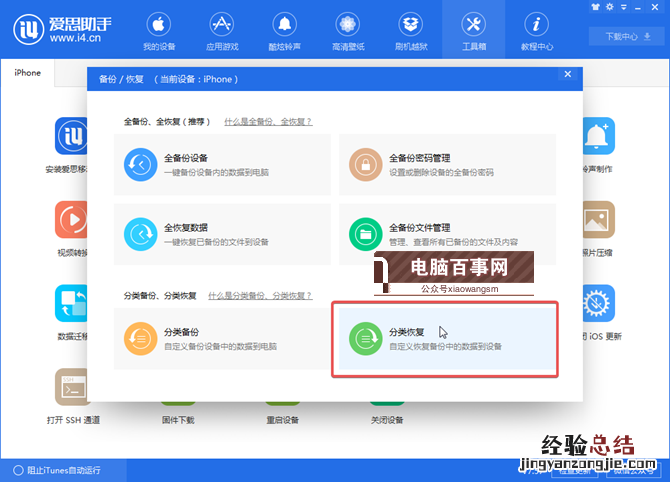Click the 全备份设备 title text

[x=186, y=158]
